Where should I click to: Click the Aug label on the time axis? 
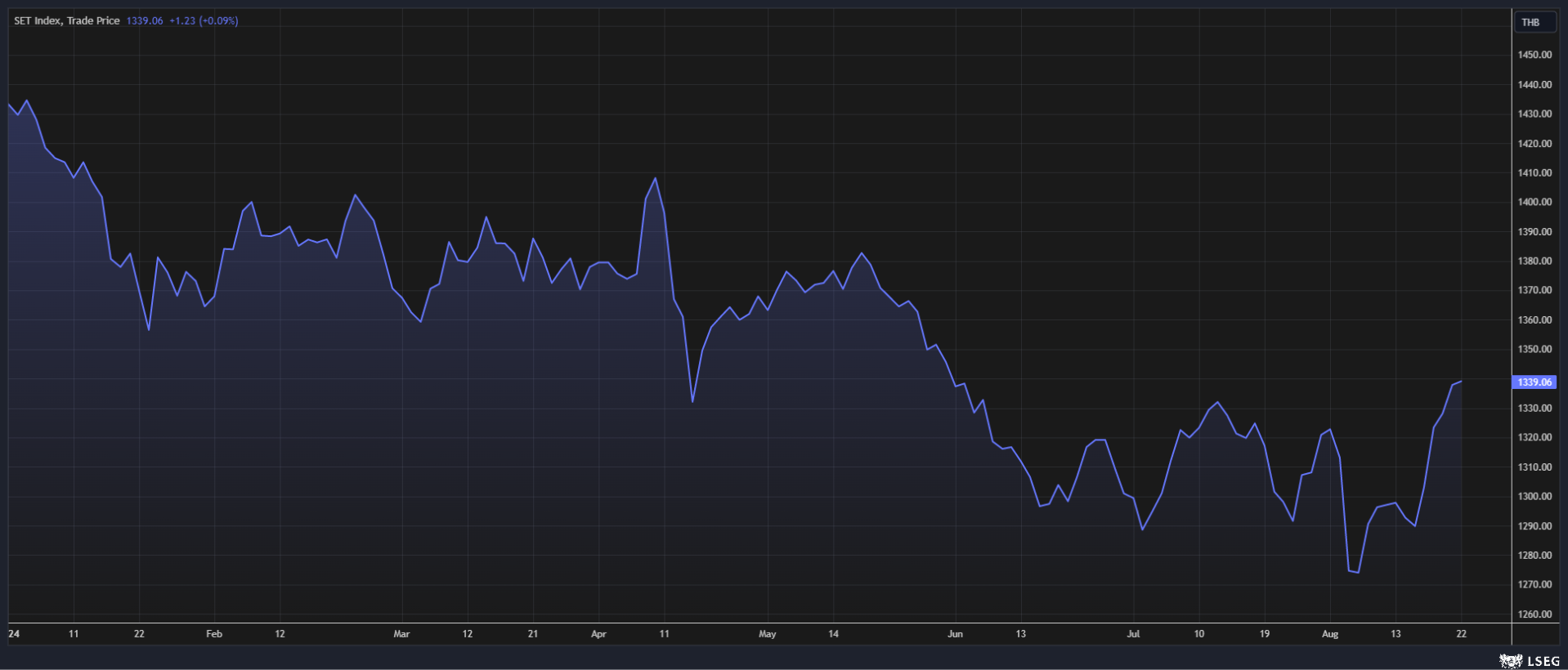click(1330, 634)
